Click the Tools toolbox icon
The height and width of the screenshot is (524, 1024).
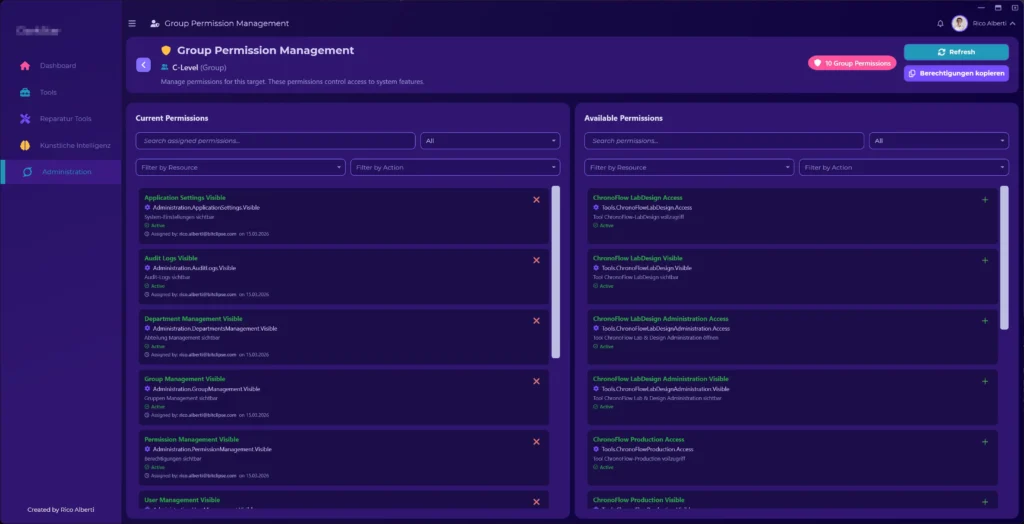(x=25, y=92)
